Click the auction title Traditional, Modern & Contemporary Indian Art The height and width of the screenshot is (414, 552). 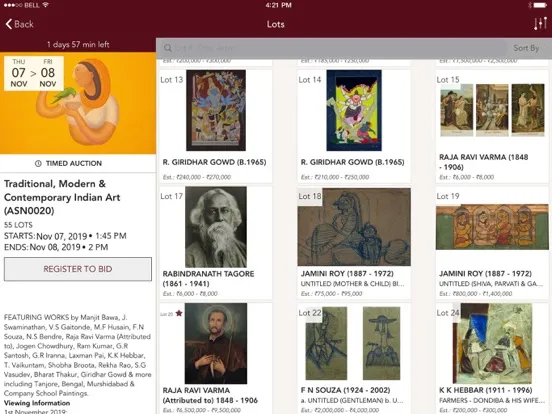pos(62,197)
